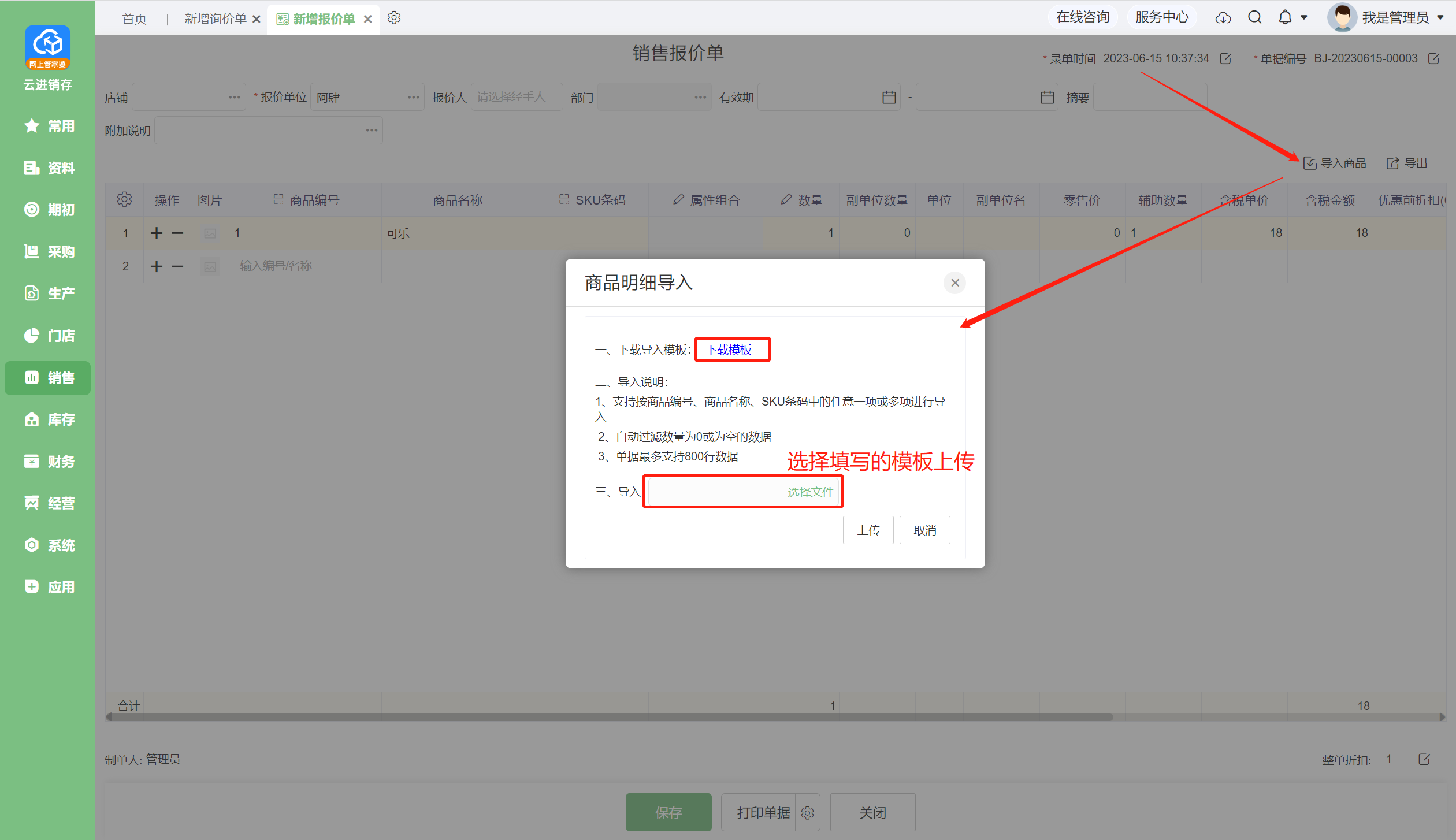The image size is (1456, 840).
Task: Switch to the 新增询价单 tab
Action: click(x=215, y=19)
